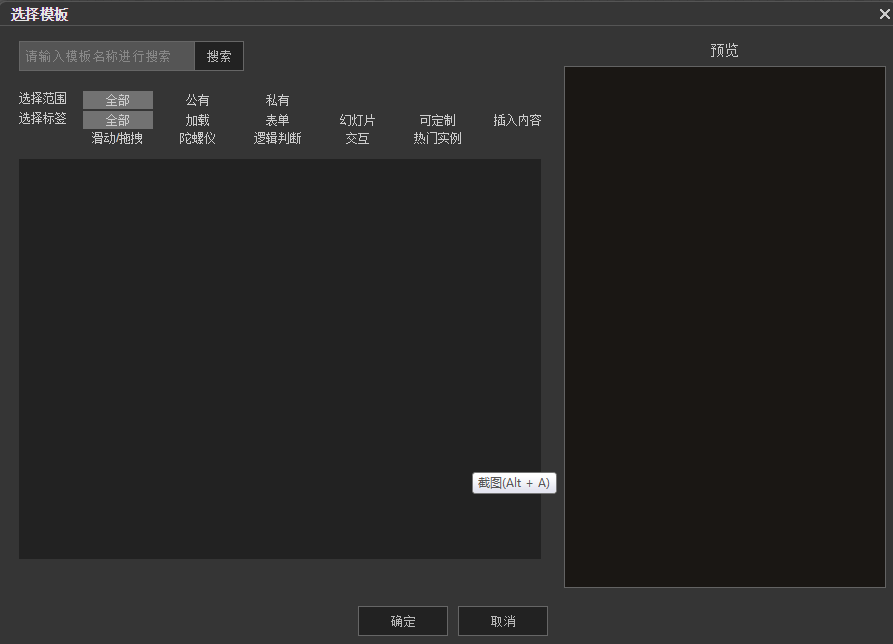The width and height of the screenshot is (893, 644).
Task: Filter templates by the 表单 tag
Action: pos(277,120)
